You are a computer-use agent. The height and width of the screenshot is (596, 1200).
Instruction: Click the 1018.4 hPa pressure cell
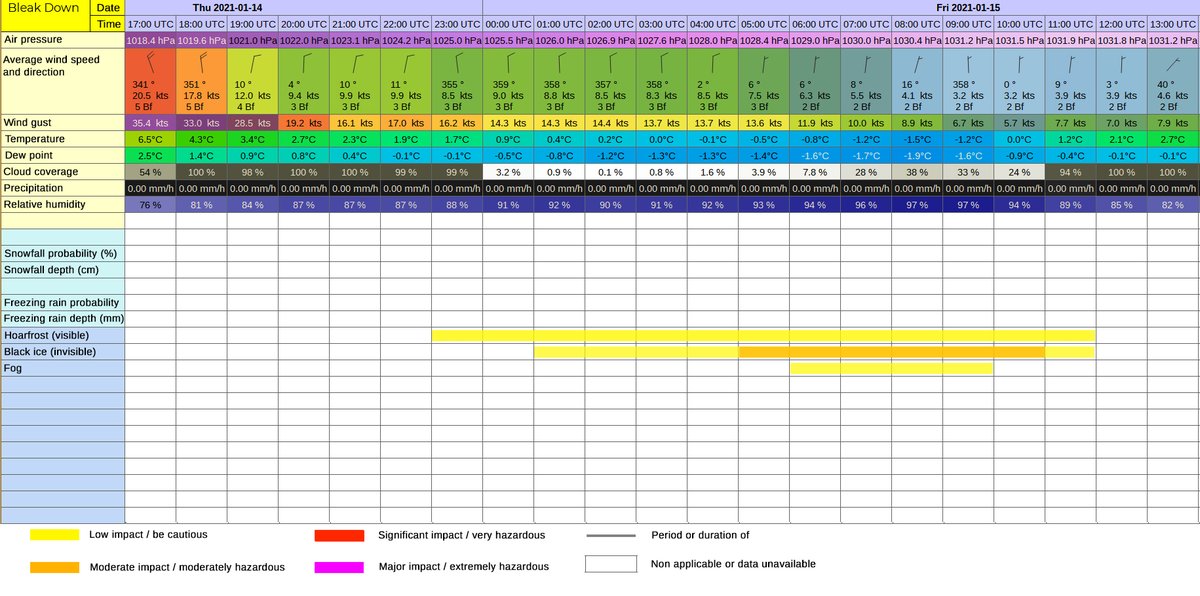point(152,40)
